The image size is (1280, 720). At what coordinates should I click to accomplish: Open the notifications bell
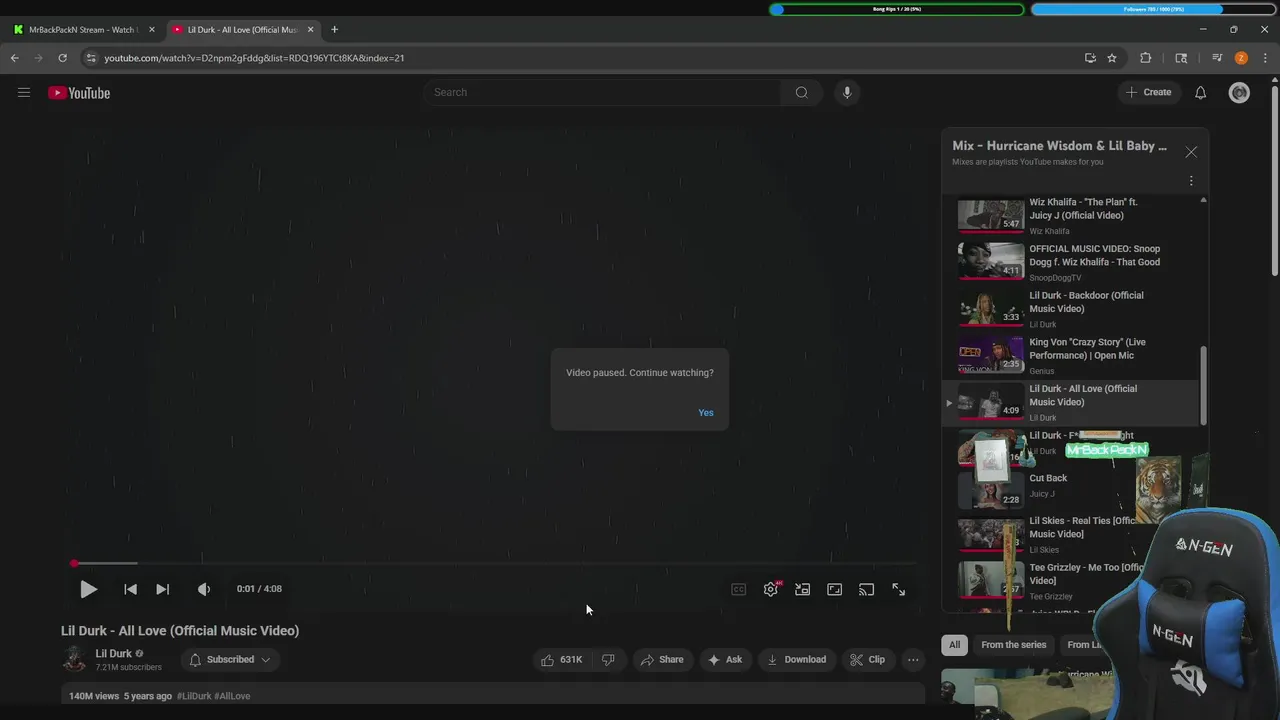tap(1200, 92)
